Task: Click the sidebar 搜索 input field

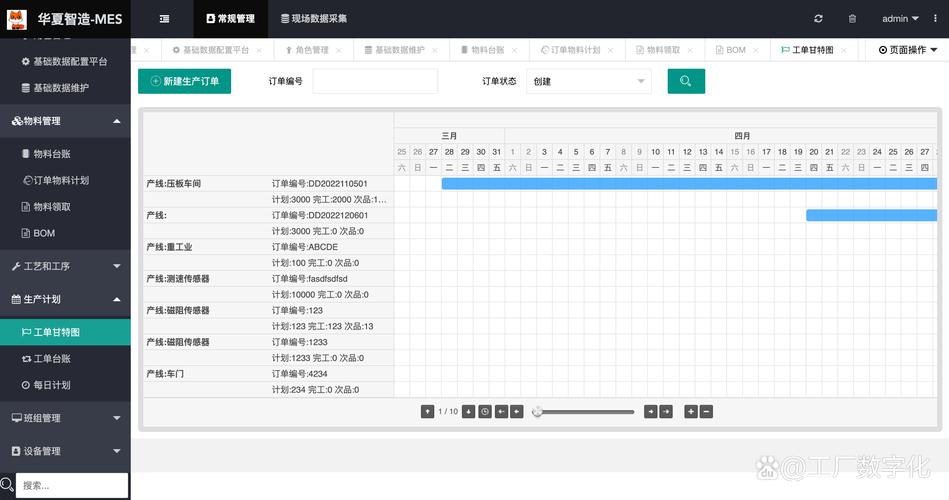Action: [72, 485]
